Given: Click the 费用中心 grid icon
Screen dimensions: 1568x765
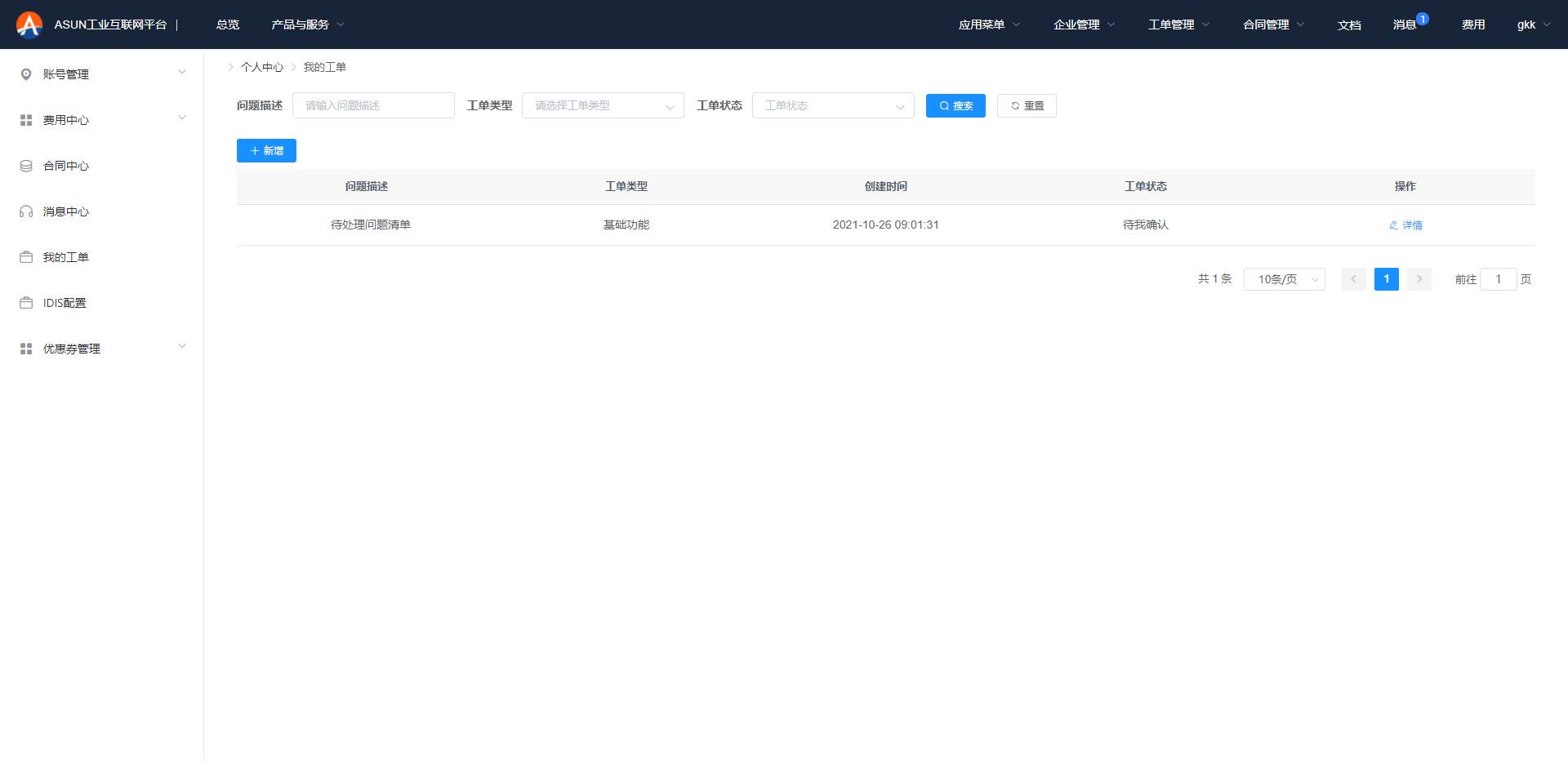Looking at the screenshot, I should [x=26, y=120].
